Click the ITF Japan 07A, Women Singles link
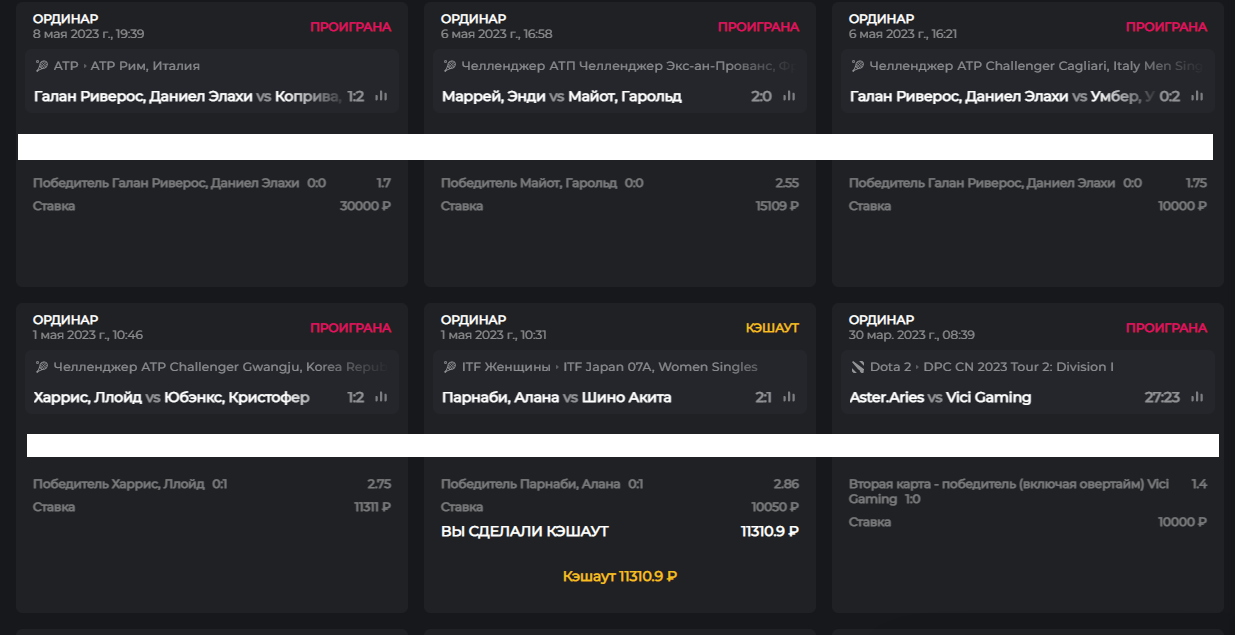The image size is (1235, 635). (x=660, y=367)
